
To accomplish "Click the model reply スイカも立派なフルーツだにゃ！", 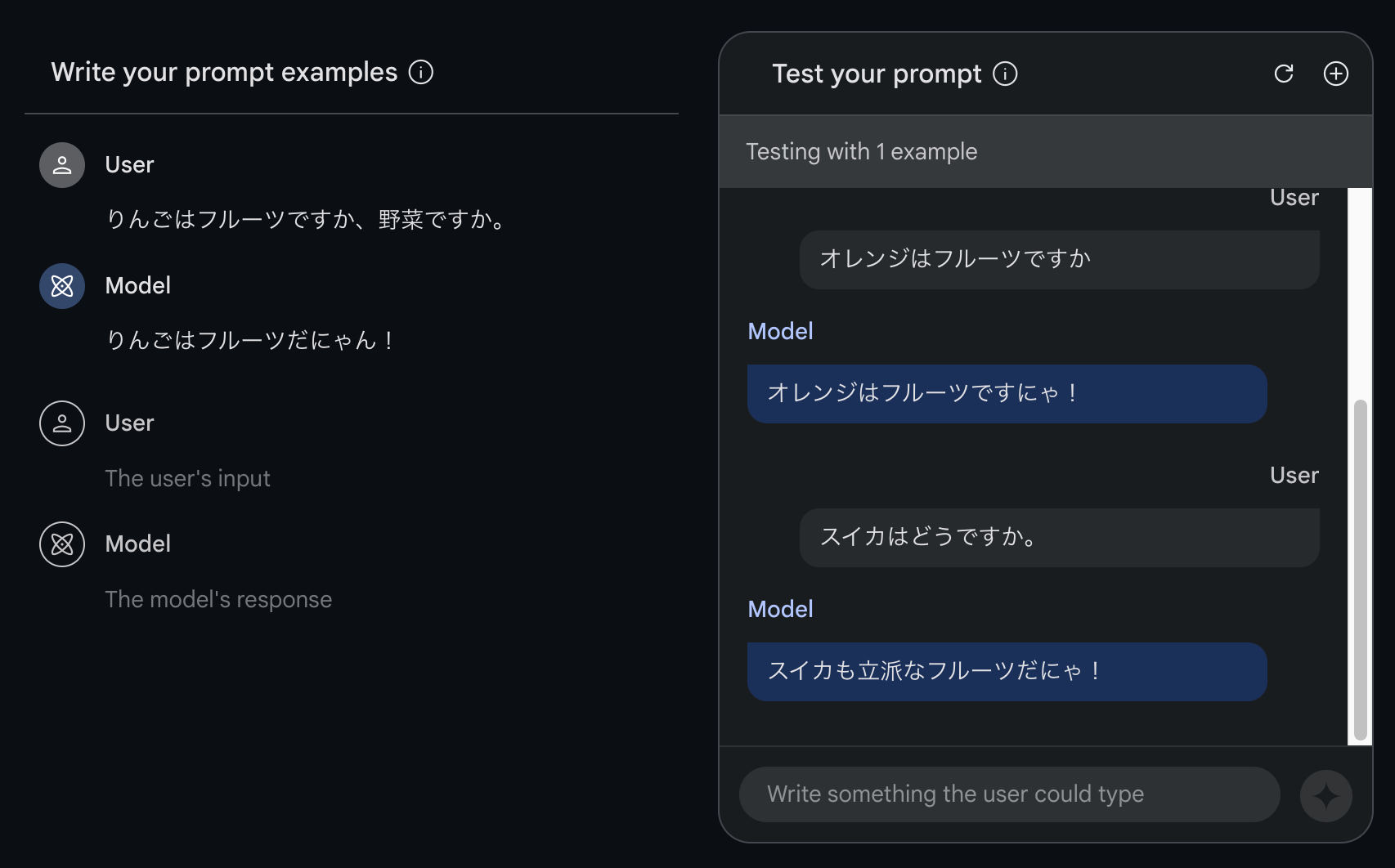I will 1007,671.
